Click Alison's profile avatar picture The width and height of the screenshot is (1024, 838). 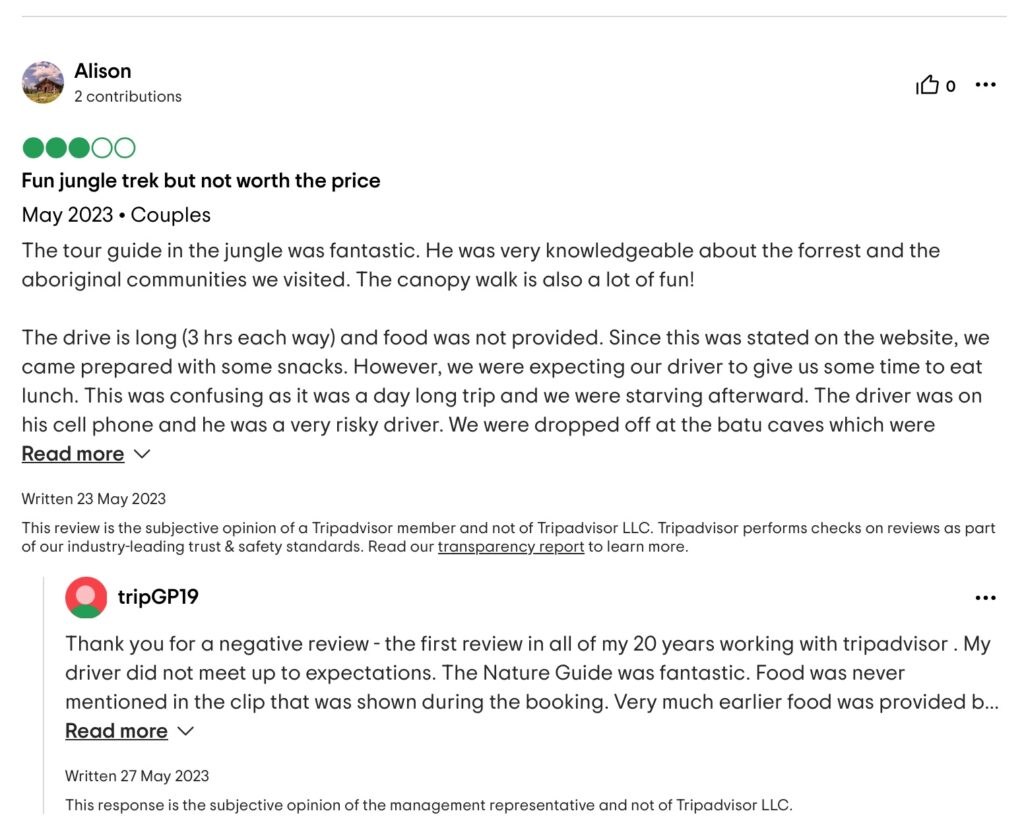(43, 82)
